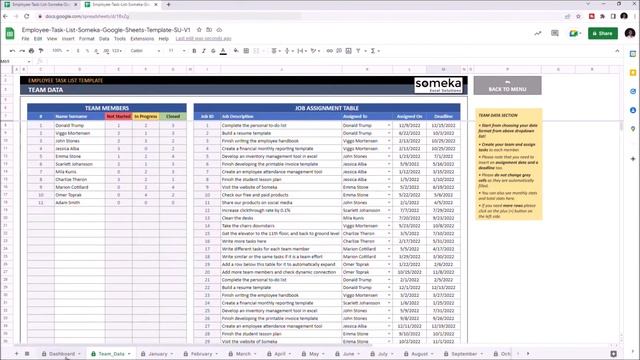Screen dimensions: 640x360
Task: Open vertical align dropdown
Action: point(289,51)
